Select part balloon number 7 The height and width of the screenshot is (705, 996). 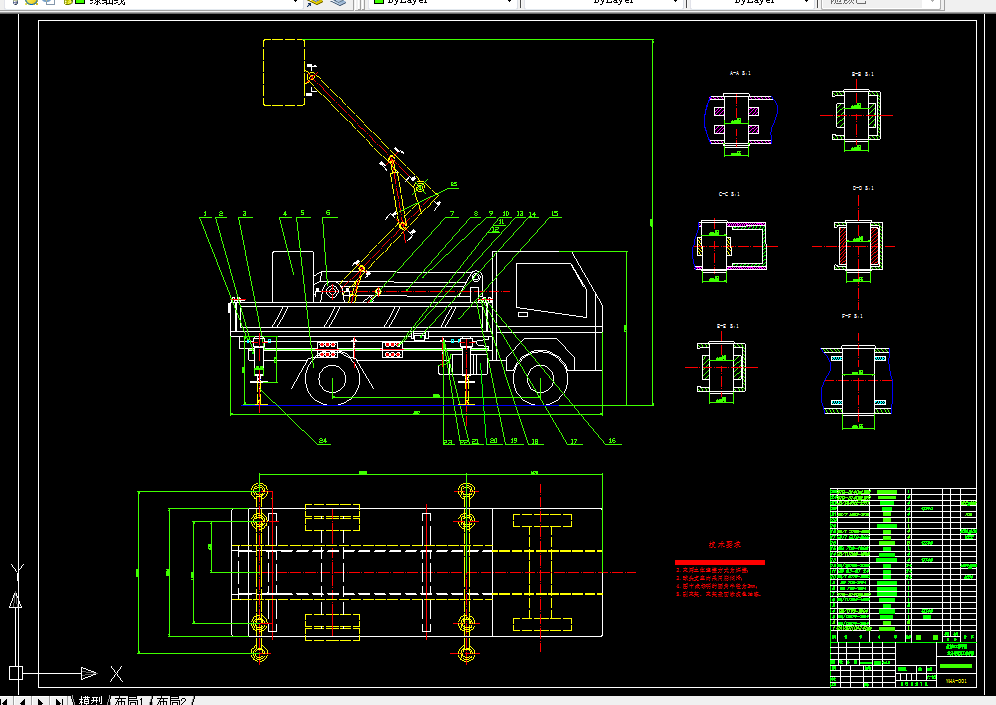452,214
